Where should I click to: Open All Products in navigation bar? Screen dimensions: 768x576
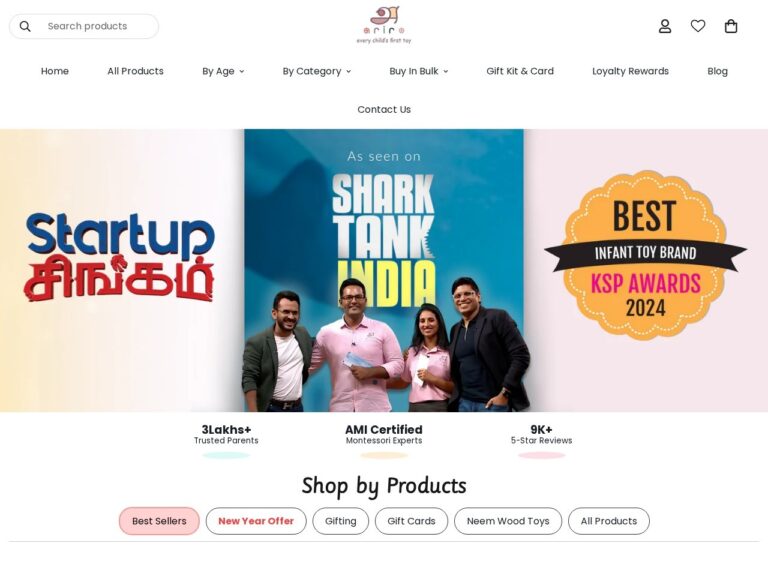(135, 72)
